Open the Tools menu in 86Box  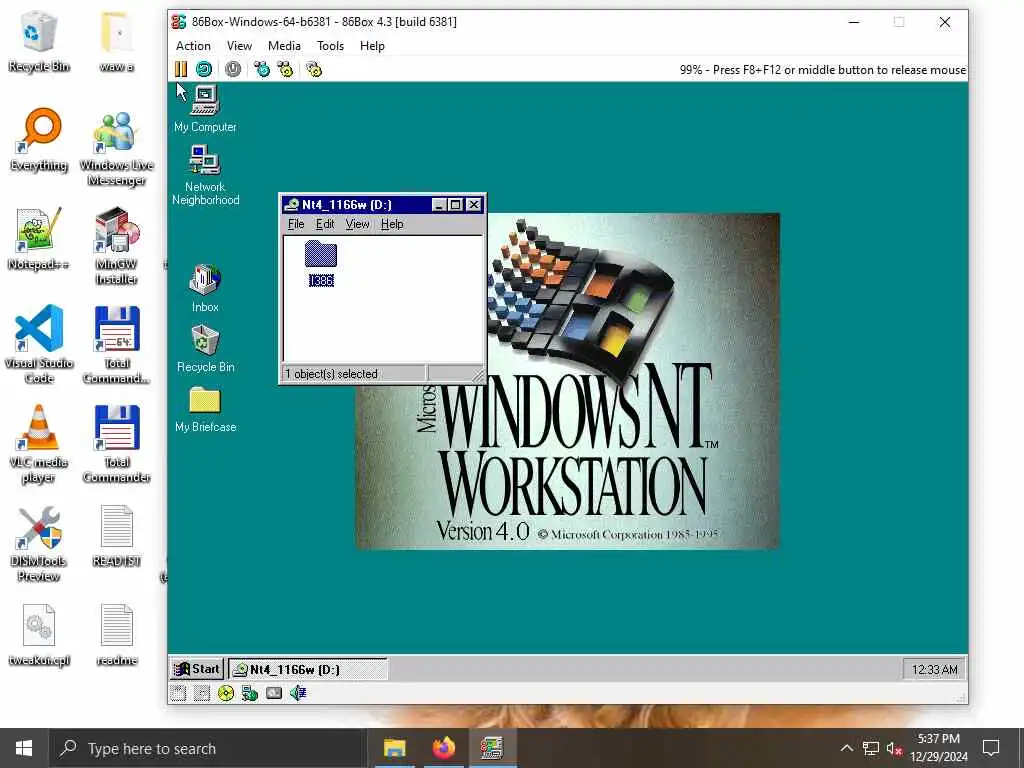click(x=330, y=46)
